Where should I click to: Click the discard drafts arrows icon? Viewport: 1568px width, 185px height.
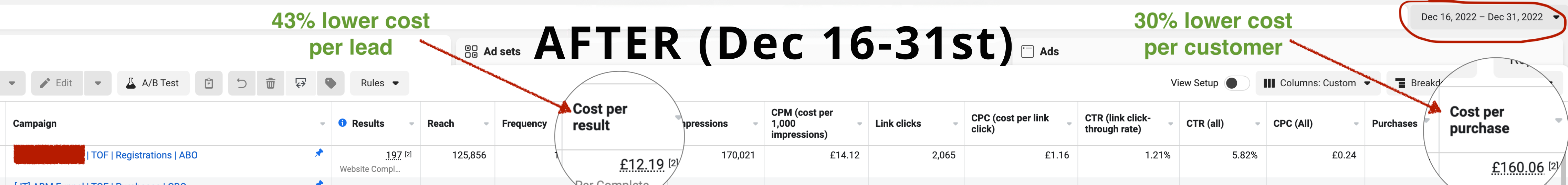pos(301,83)
